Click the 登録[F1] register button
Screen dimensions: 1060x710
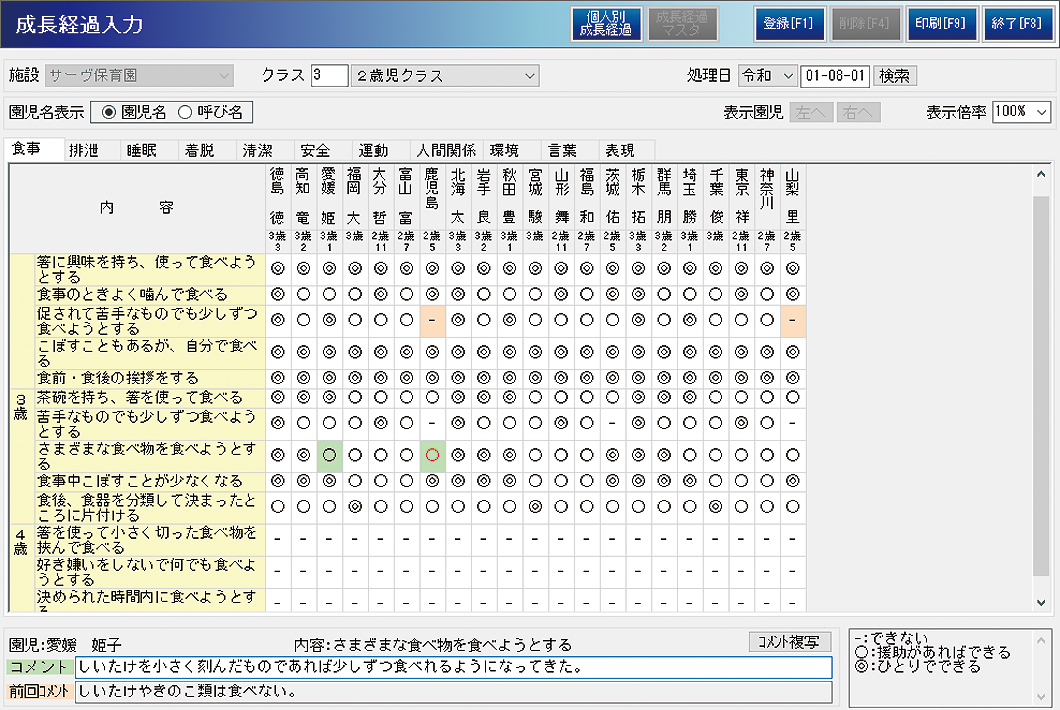tap(789, 24)
